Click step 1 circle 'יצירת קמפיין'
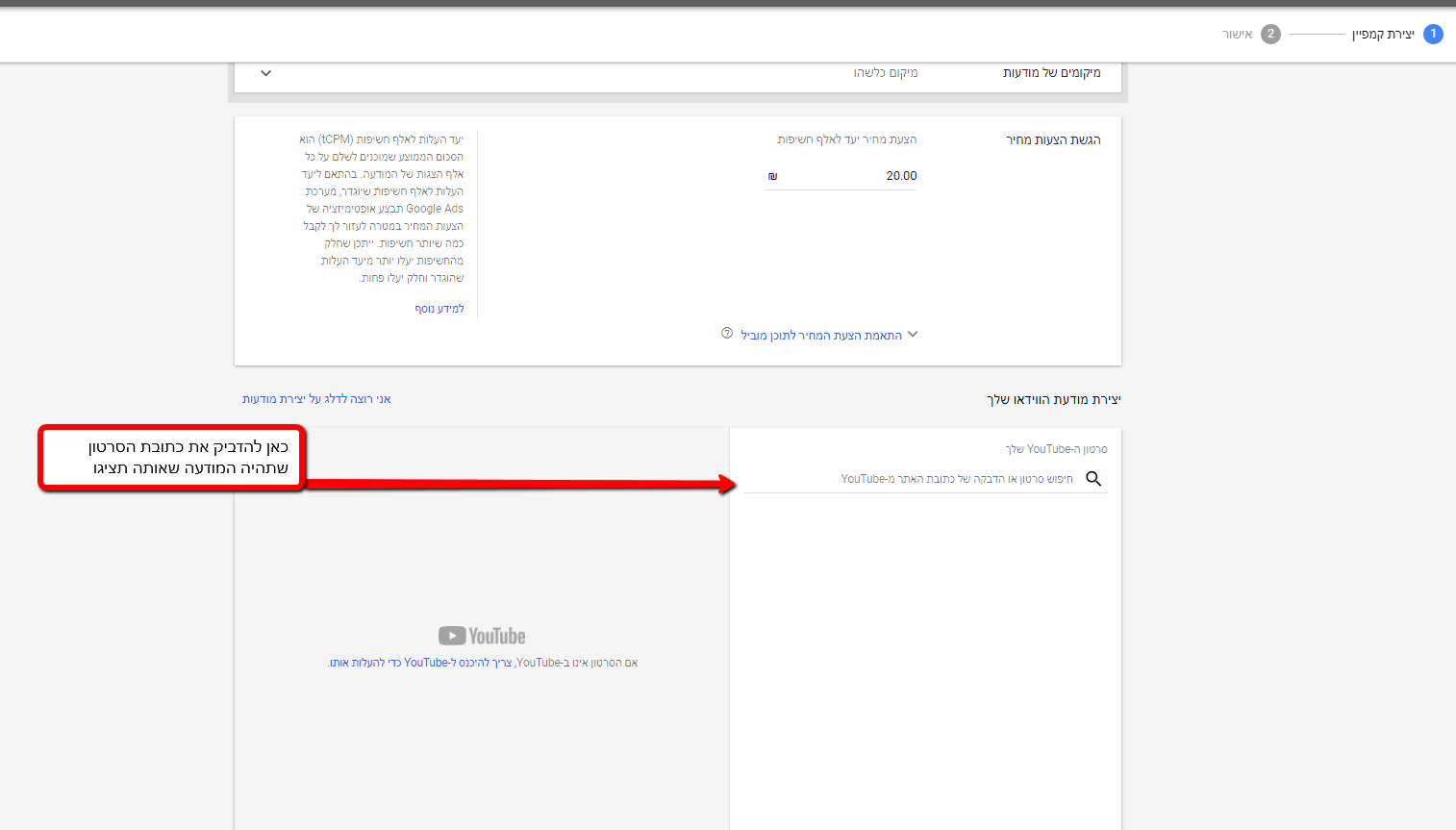The height and width of the screenshot is (830, 1456). coord(1433,34)
